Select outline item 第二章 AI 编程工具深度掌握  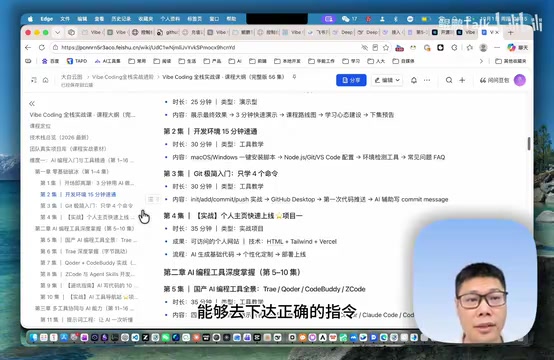(84, 229)
